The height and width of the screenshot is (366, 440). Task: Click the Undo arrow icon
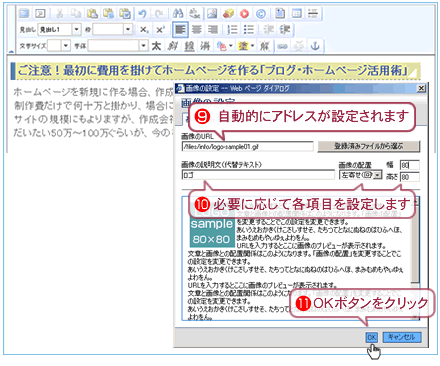pyautogui.click(x=143, y=14)
